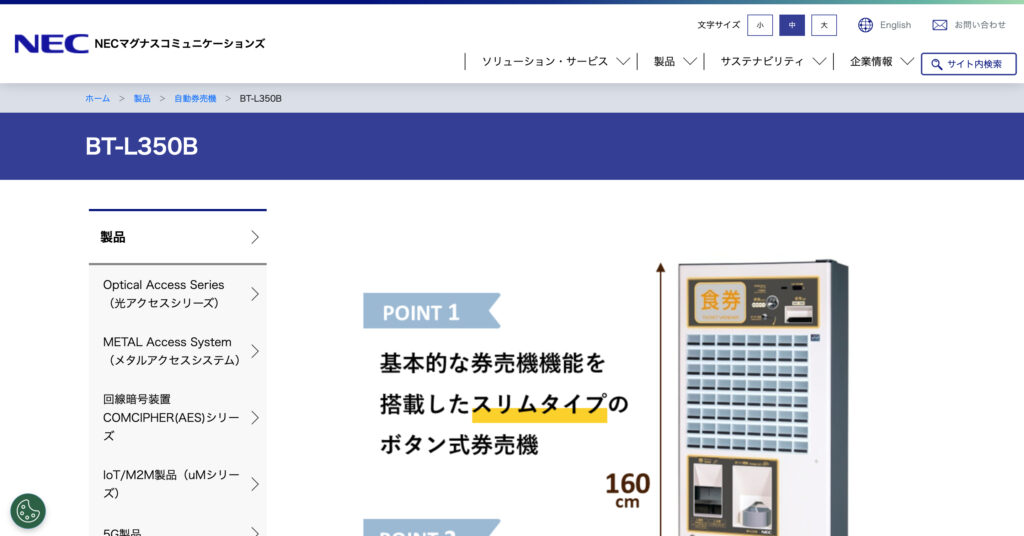This screenshot has height=536, width=1024.
Task: Click the envelope icon for お問い合わせ
Action: coord(940,25)
